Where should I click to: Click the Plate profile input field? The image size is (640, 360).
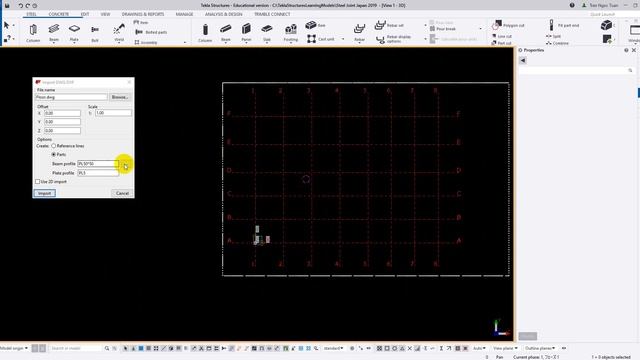point(98,173)
